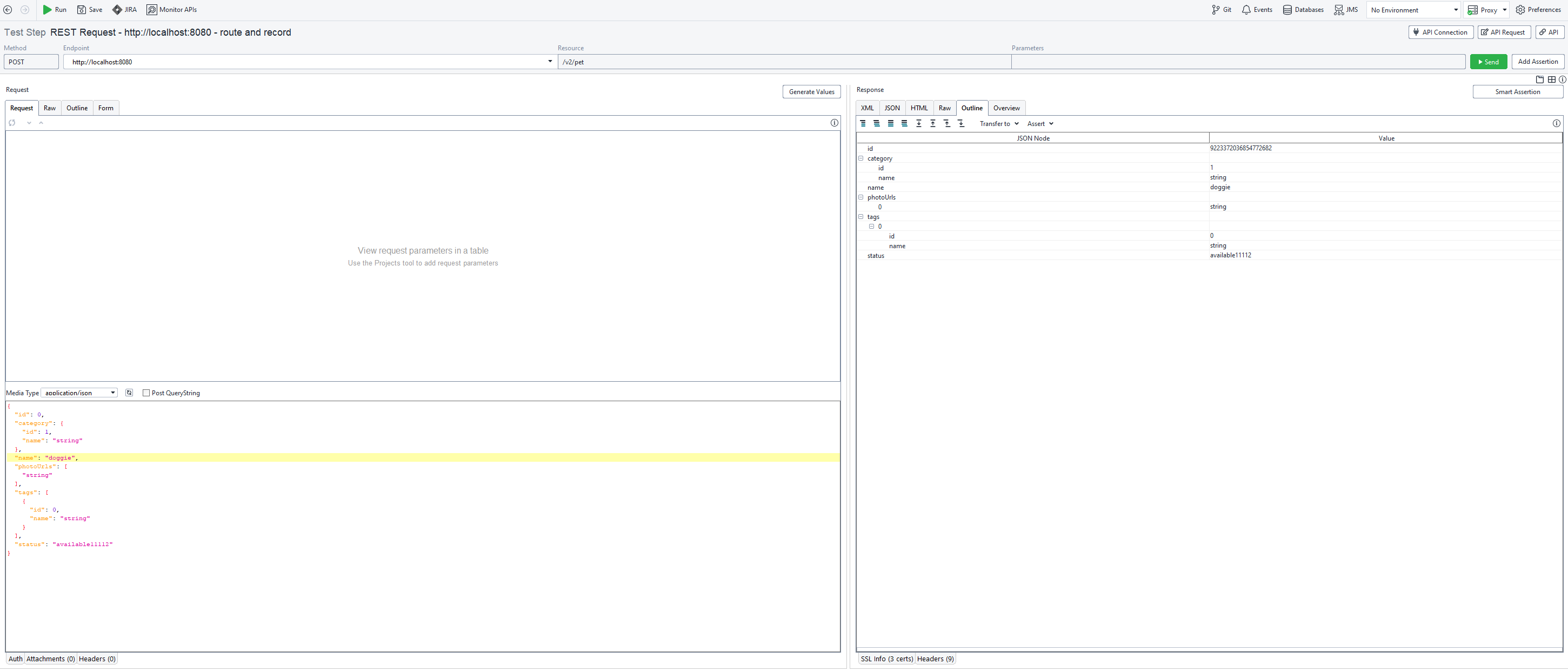Open the response info icon above the Outline table
The height and width of the screenshot is (671, 1568).
pyautogui.click(x=1557, y=123)
